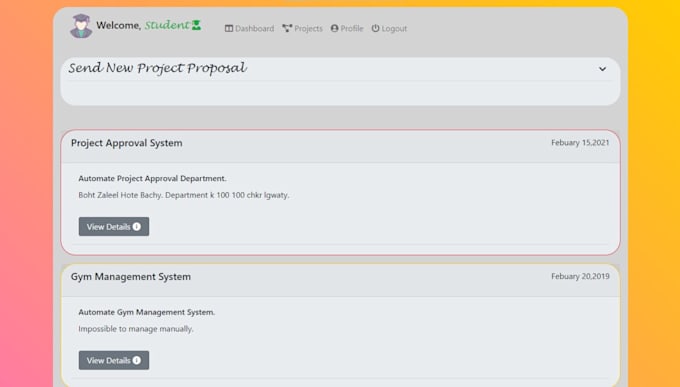Click the student avatar icon
This screenshot has height=387, width=680.
pos(81,26)
